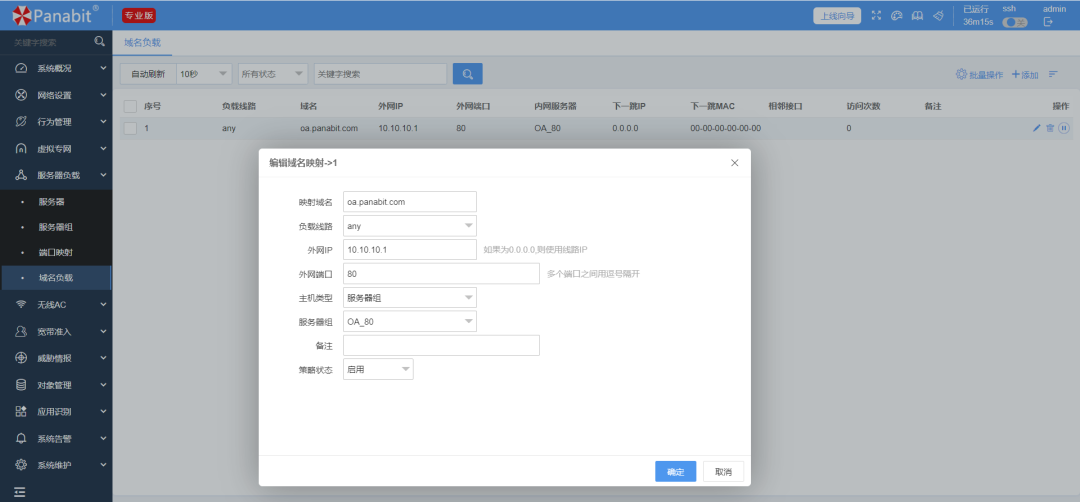The width and height of the screenshot is (1080, 502).
Task: Click the 备注 input field in the dialog
Action: tap(441, 345)
